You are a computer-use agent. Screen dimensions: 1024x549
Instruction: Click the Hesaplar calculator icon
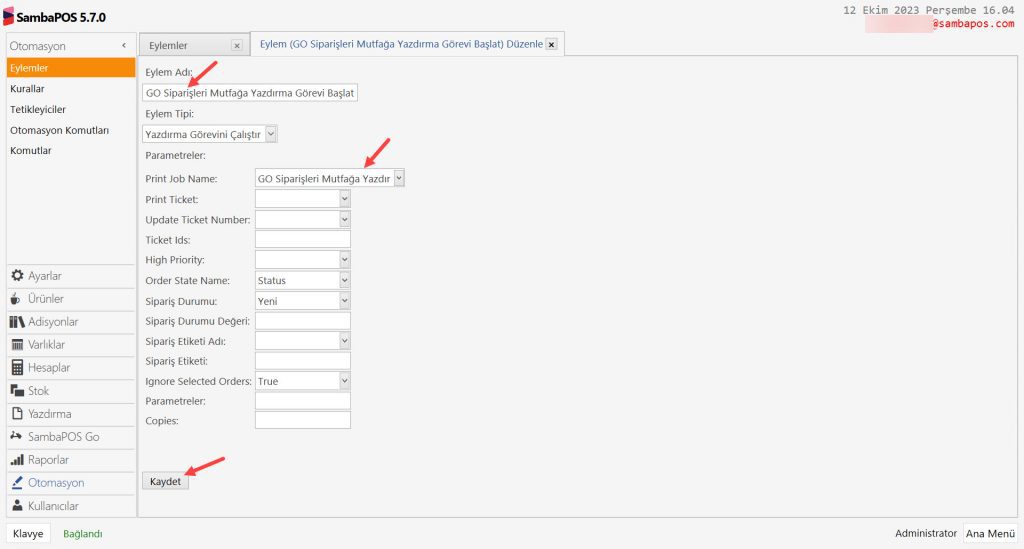tap(18, 368)
